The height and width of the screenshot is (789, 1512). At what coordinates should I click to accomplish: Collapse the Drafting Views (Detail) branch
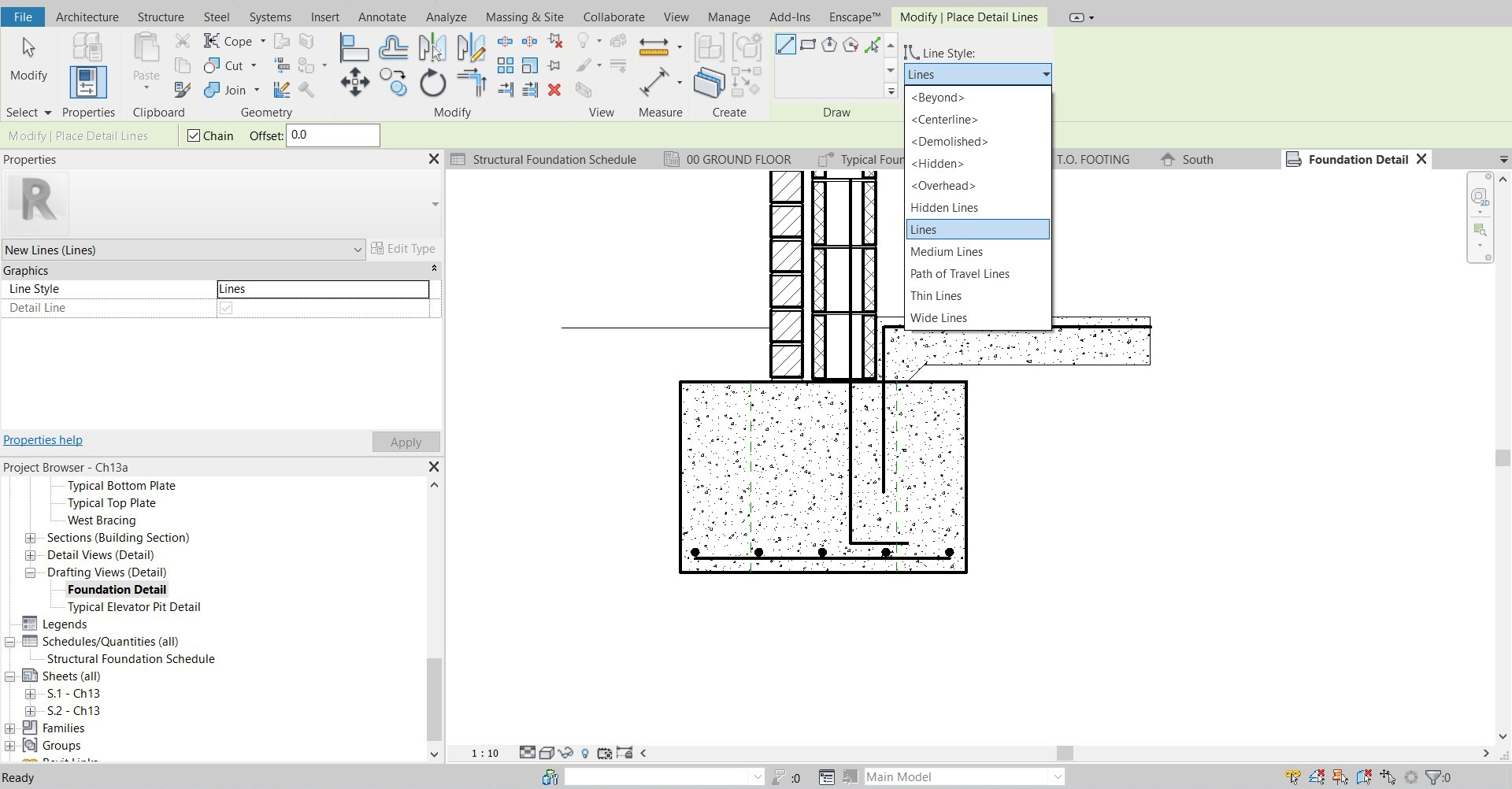(x=31, y=572)
